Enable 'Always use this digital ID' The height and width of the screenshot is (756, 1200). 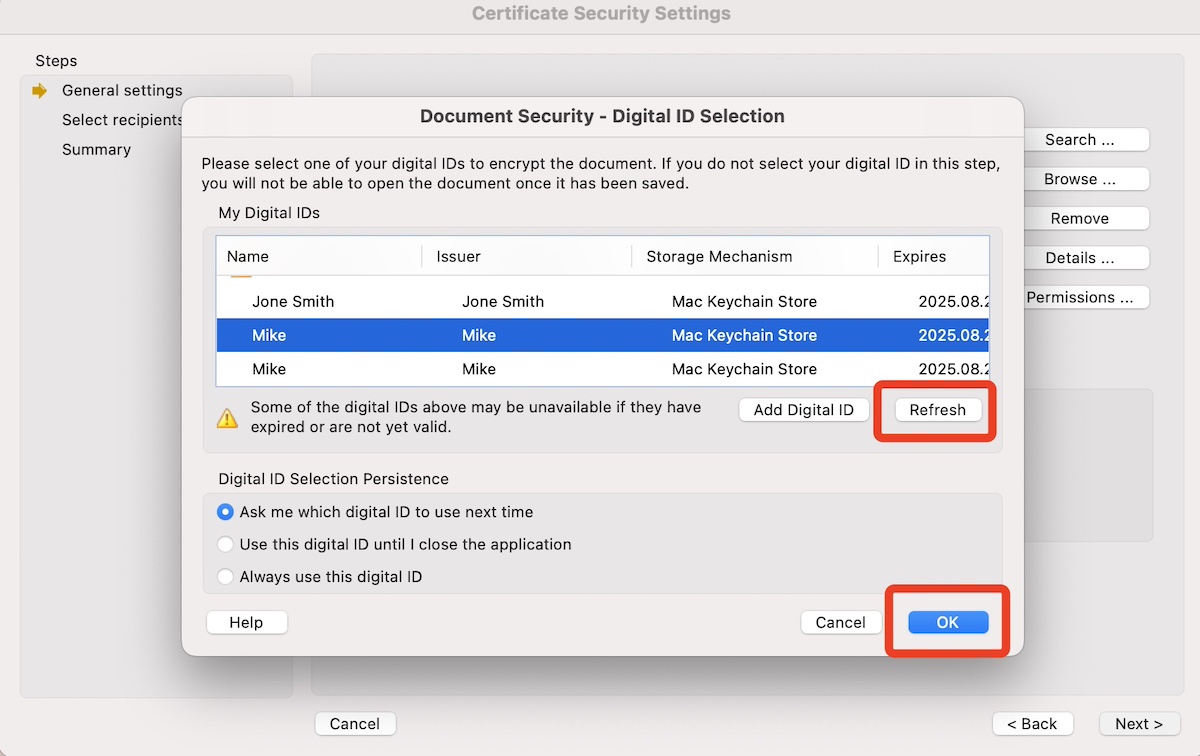[x=225, y=576]
